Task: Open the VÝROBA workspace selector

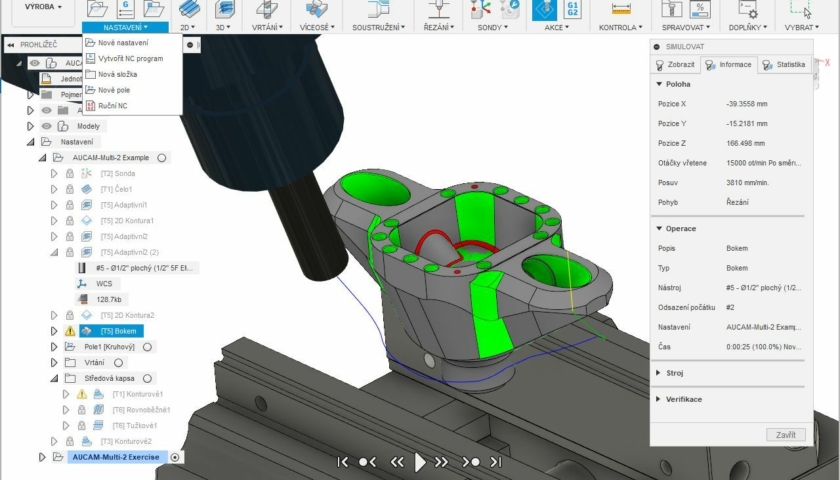Action: click(x=42, y=7)
